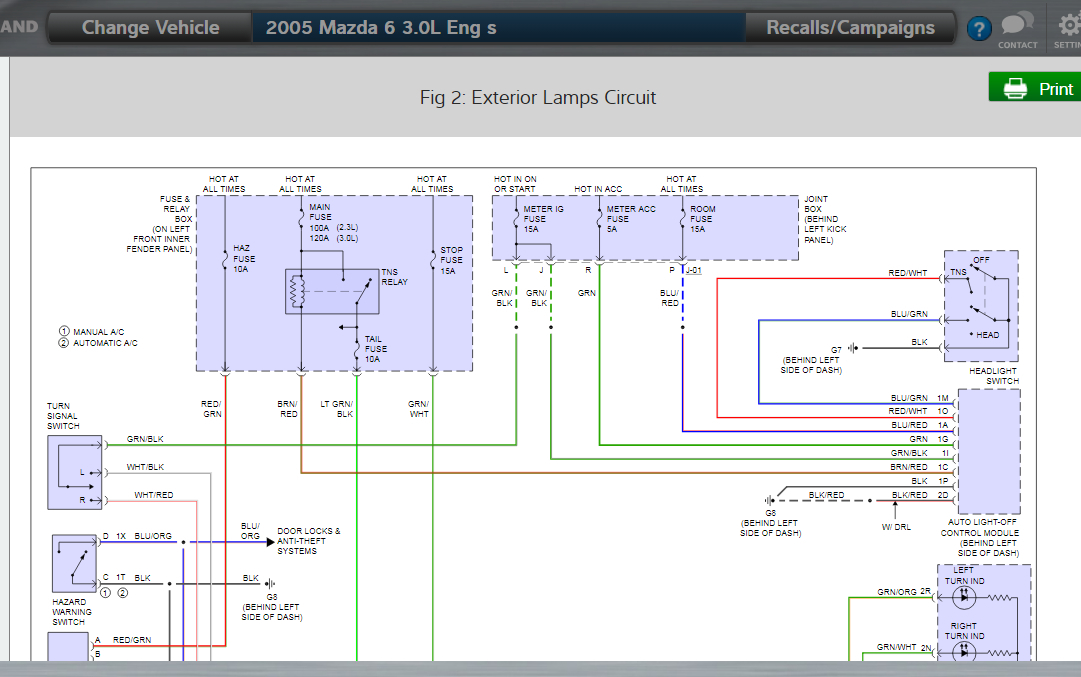This screenshot has width=1081, height=677.
Task: Click the TURN SIGNAL SWITCH label
Action: click(x=63, y=416)
